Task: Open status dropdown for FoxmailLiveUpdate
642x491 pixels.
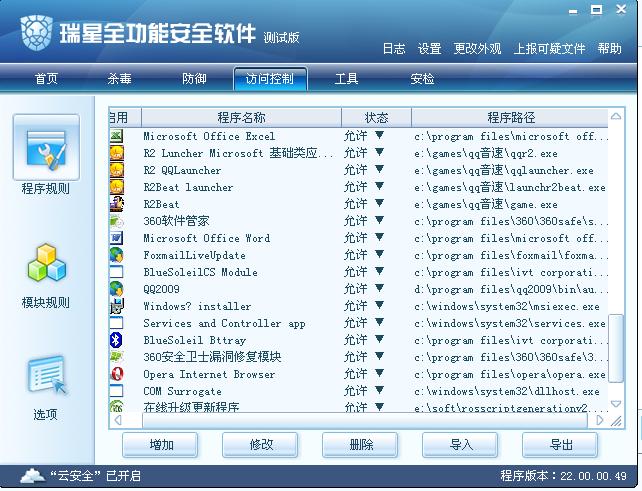Action: (379, 254)
